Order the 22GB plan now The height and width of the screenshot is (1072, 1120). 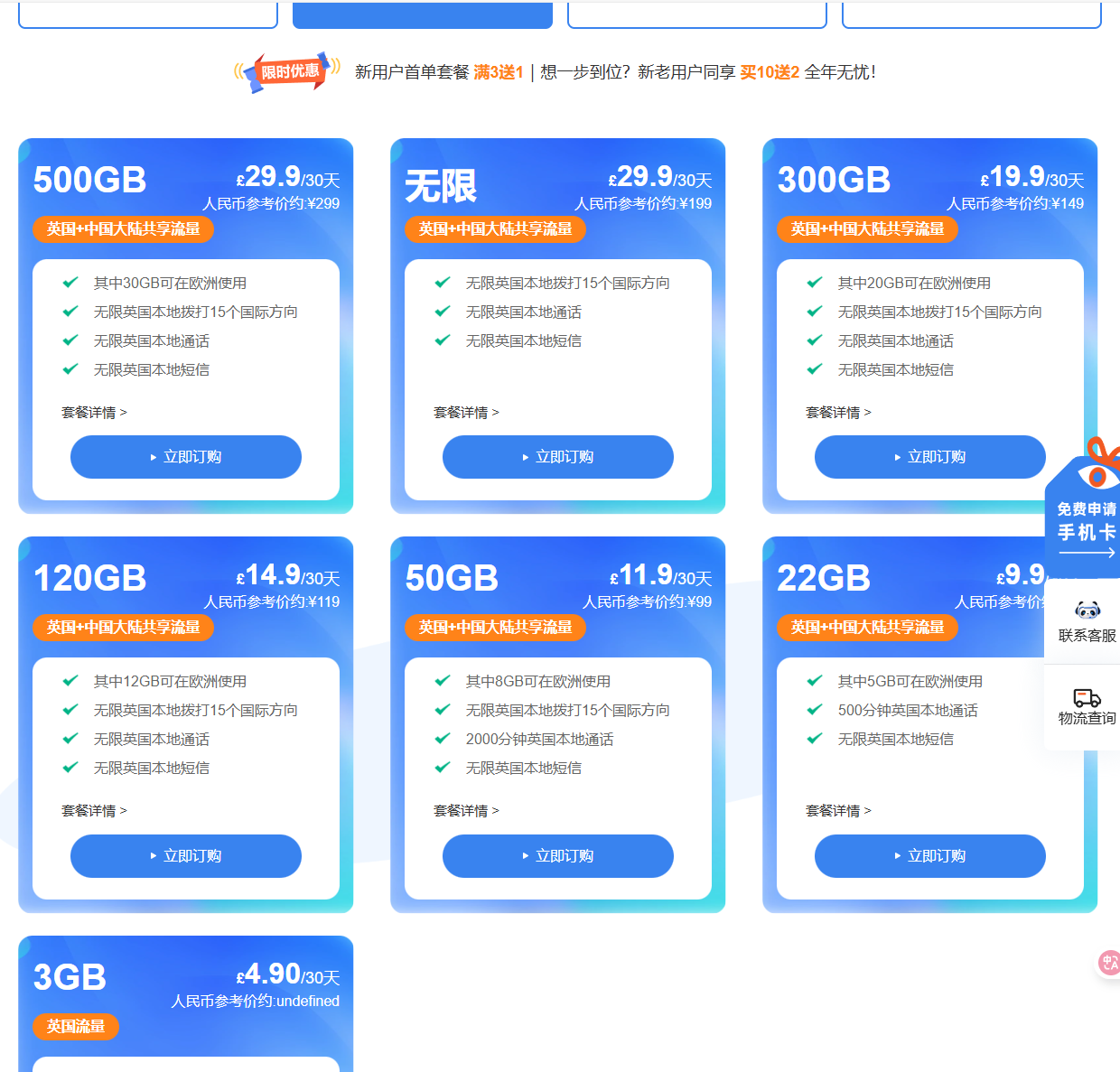(x=930, y=856)
